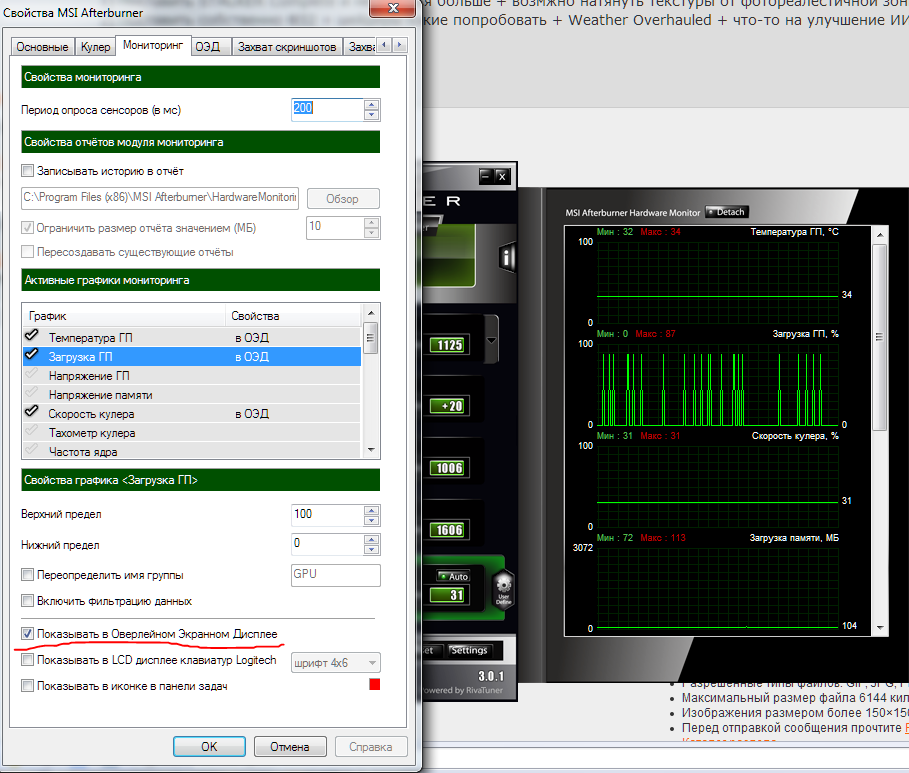Viewport: 909px width, 773px height.
Task: Check 'Показывать в иконке в панели задач'
Action: click(27, 686)
